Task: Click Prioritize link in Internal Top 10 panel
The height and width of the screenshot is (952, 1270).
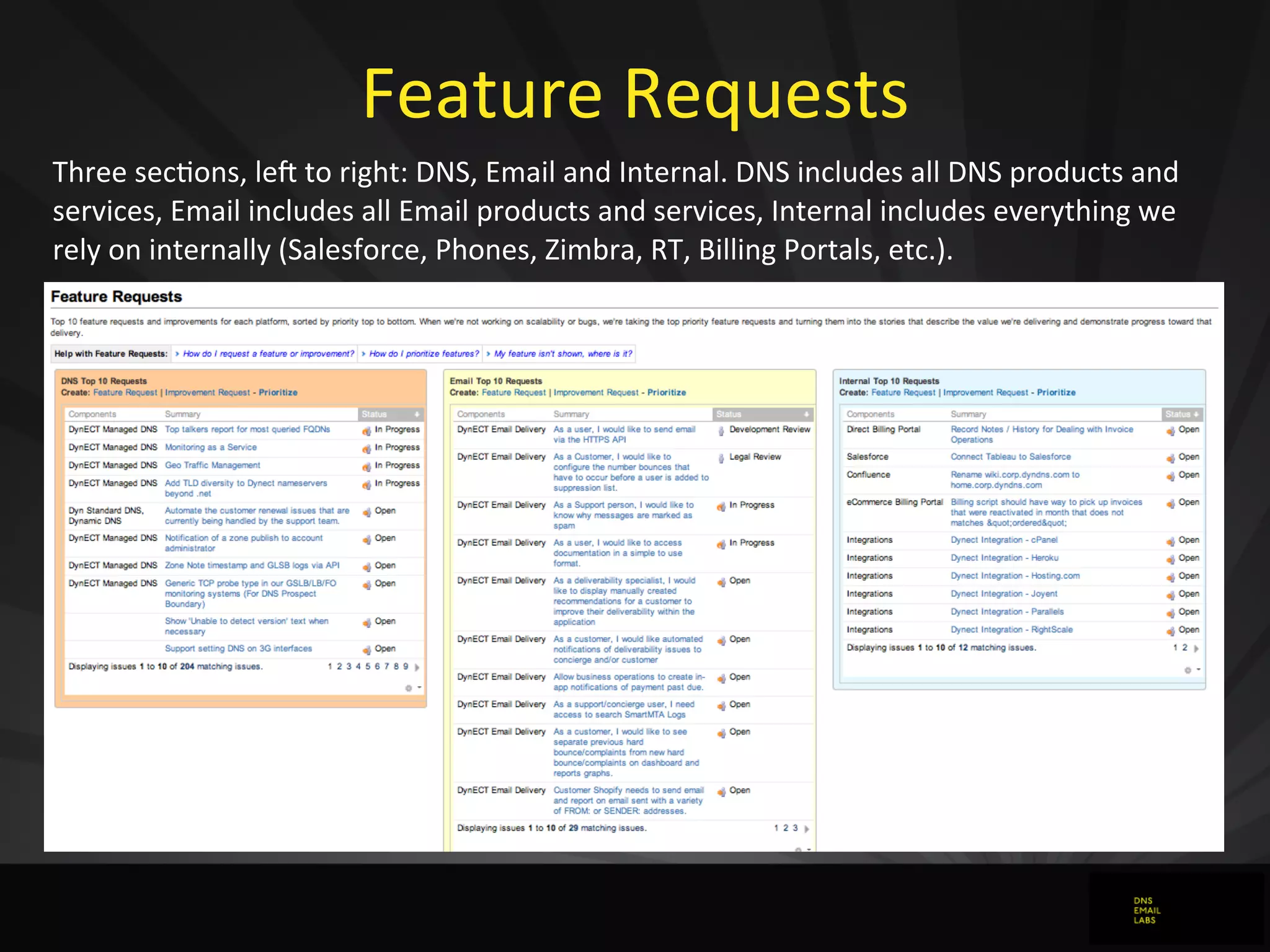Action: pyautogui.click(x=1056, y=393)
